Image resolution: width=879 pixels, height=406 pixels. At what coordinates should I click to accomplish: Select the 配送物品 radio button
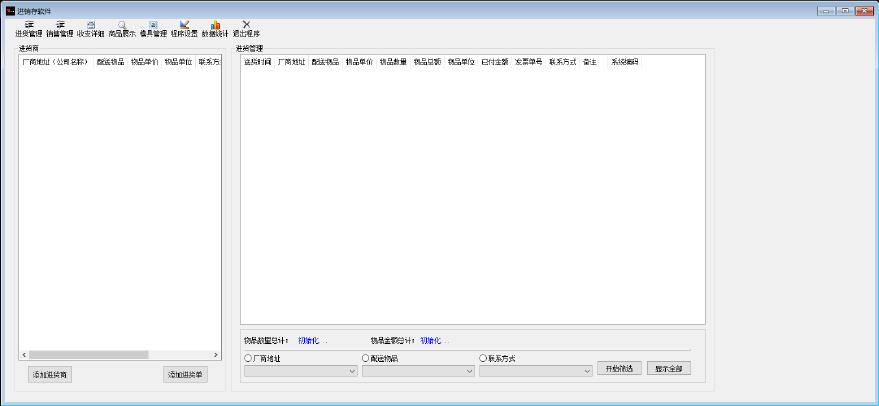tap(366, 358)
